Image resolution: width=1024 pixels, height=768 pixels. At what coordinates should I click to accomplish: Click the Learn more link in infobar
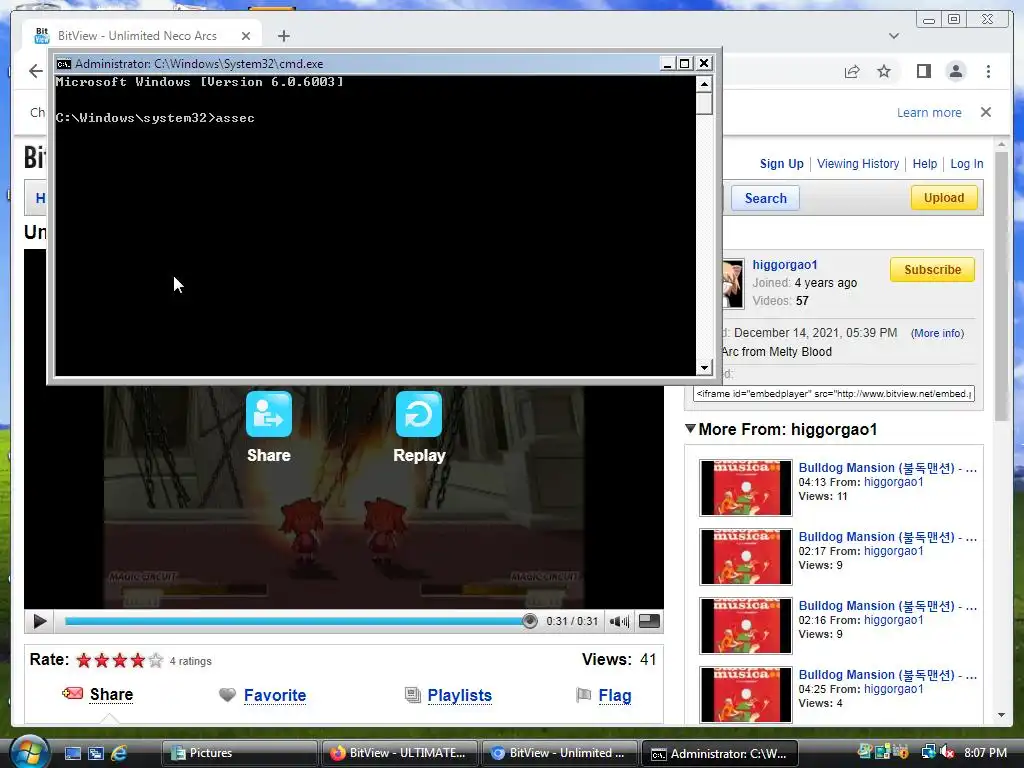point(929,112)
